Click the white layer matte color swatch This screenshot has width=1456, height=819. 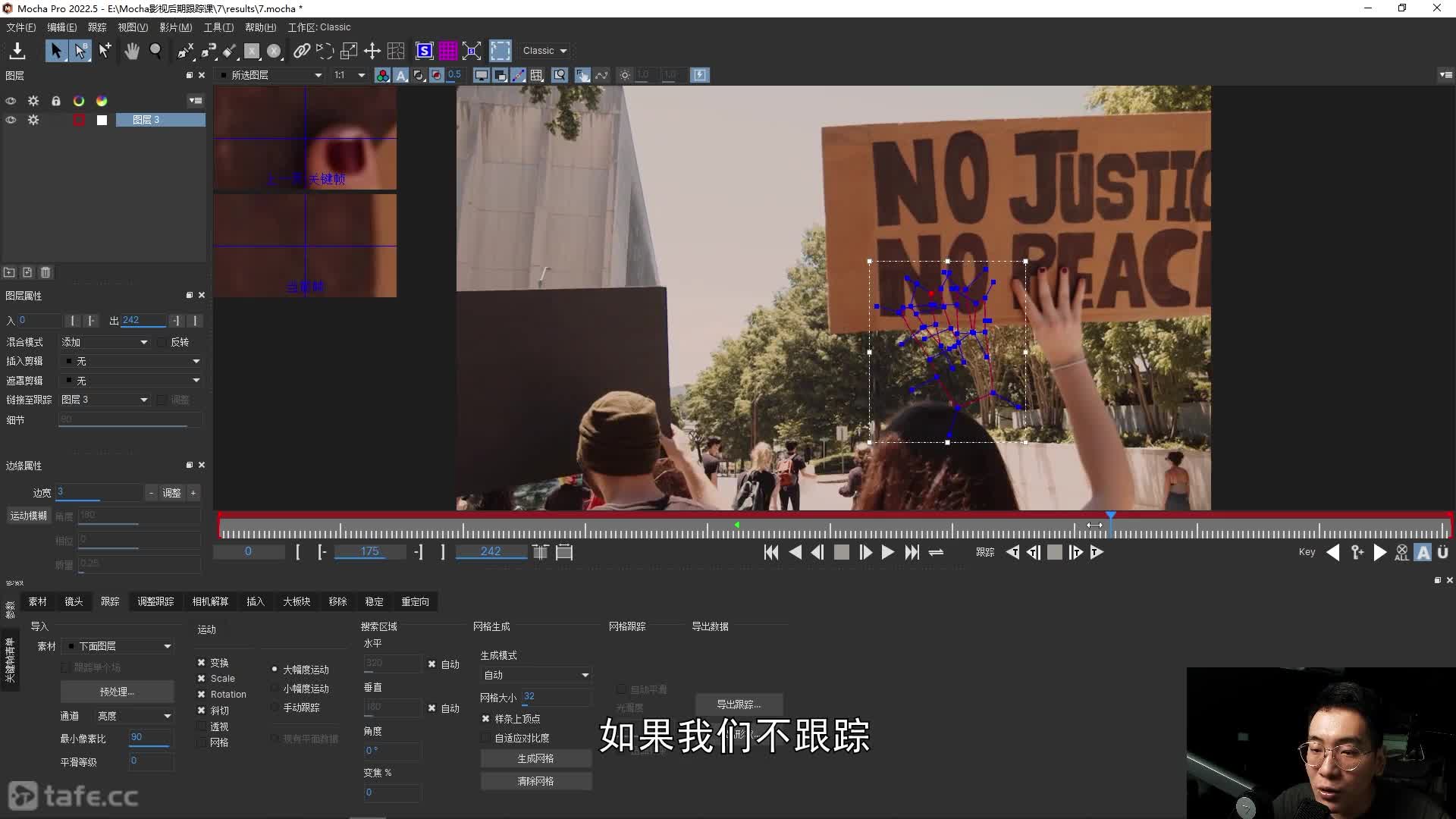(102, 120)
